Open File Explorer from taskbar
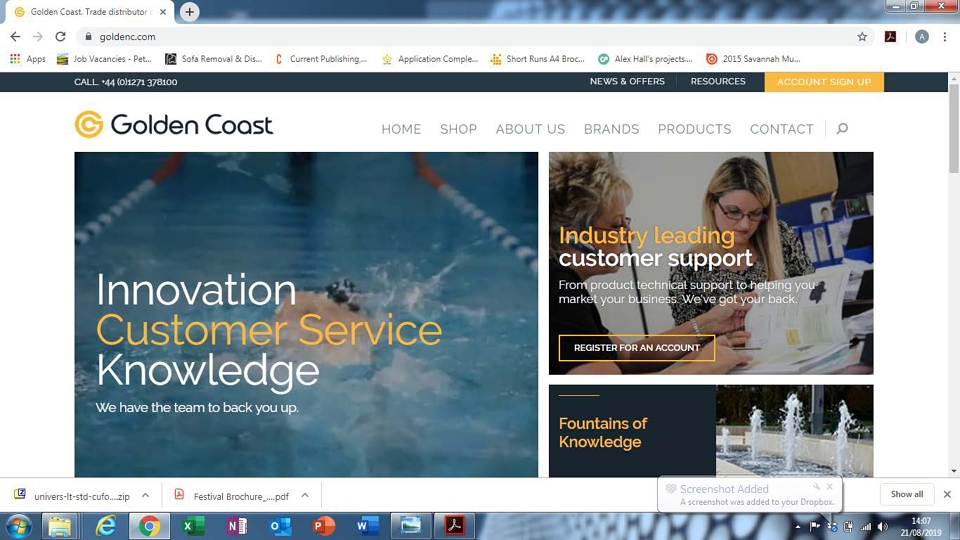Screen dimensions: 960x540 coord(60,526)
